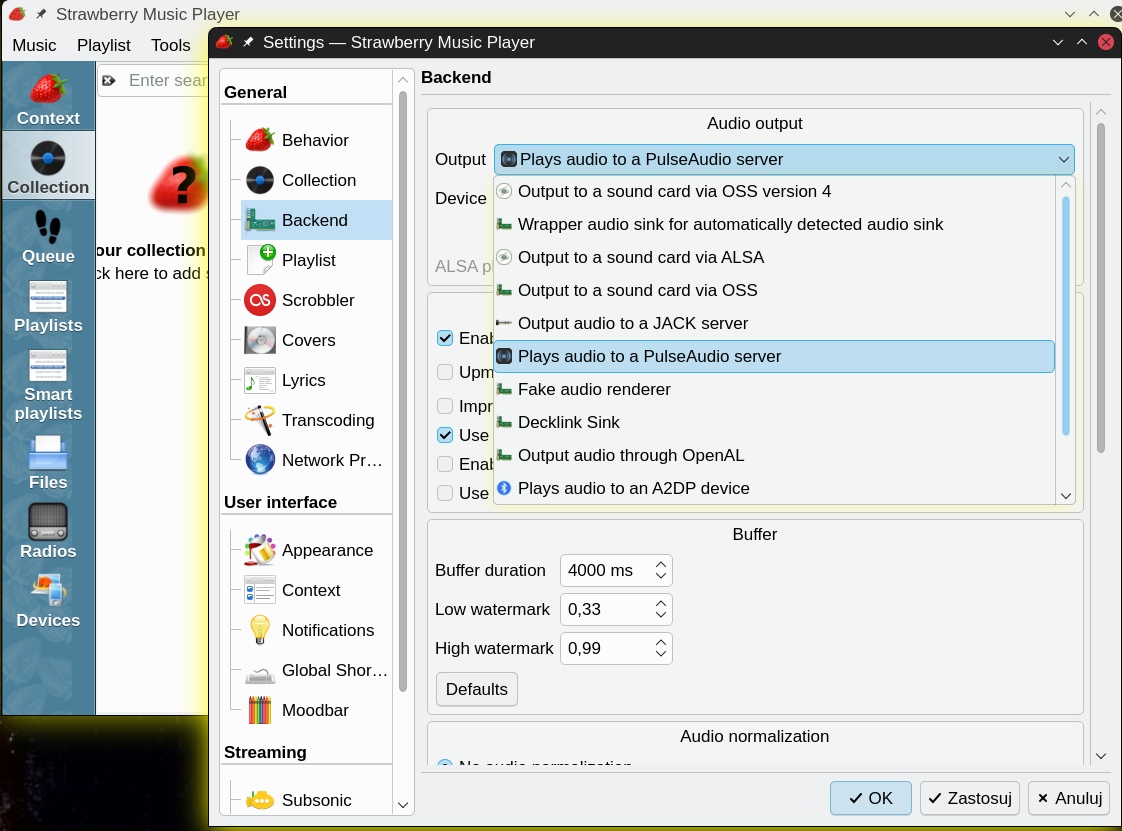Enable the 'Upm' checkbox

(x=445, y=372)
